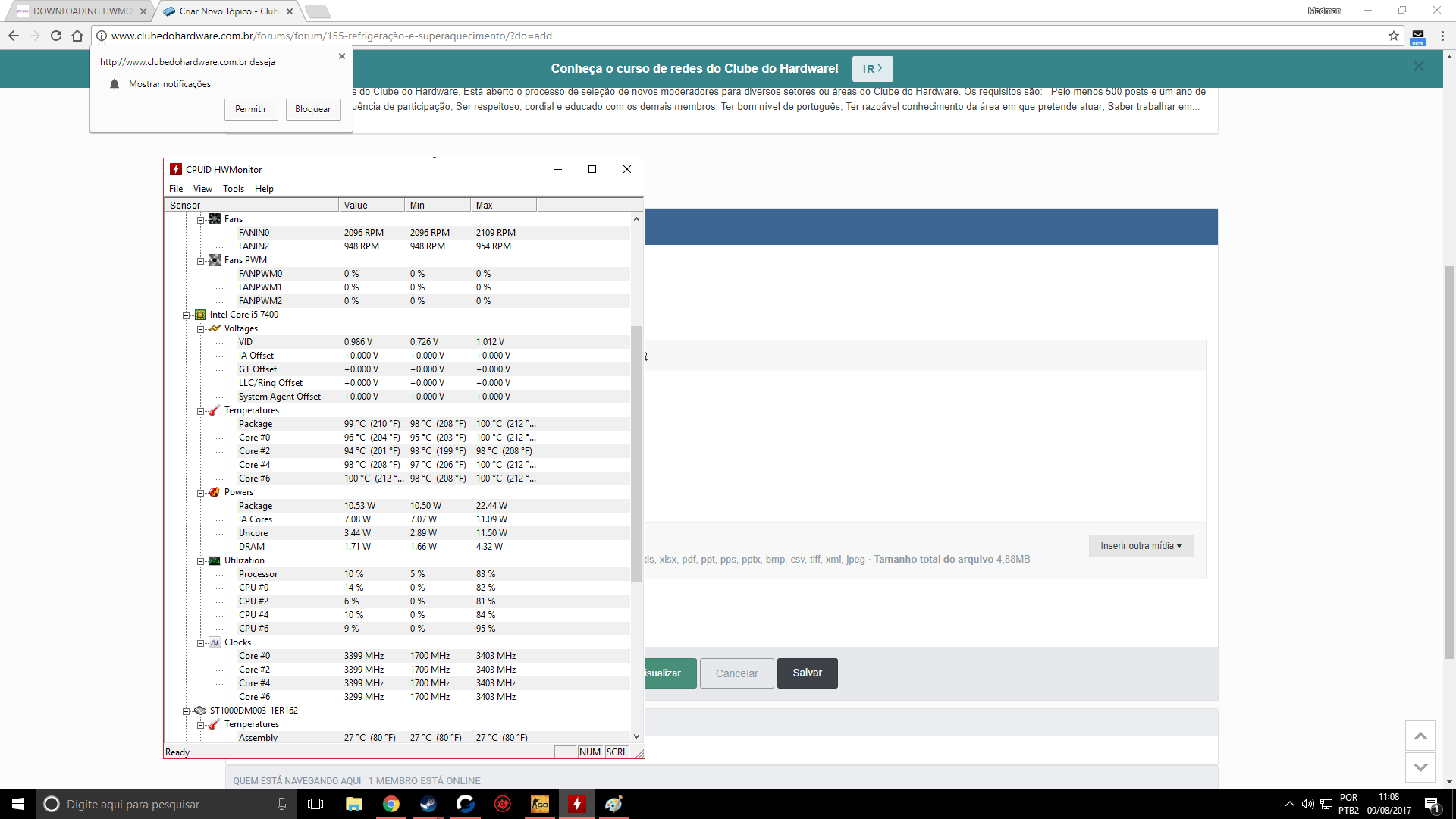Switch to the Criar Novo Tópico tab
1456x819 pixels.
click(x=228, y=11)
